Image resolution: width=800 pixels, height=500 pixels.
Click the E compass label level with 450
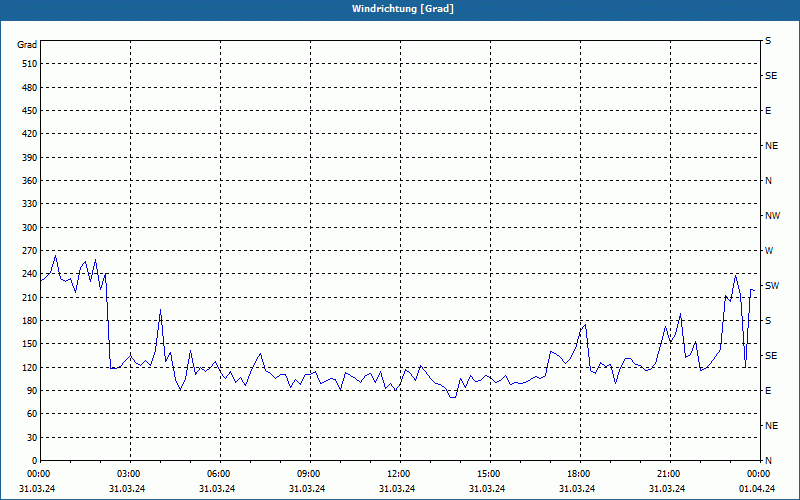(x=768, y=111)
